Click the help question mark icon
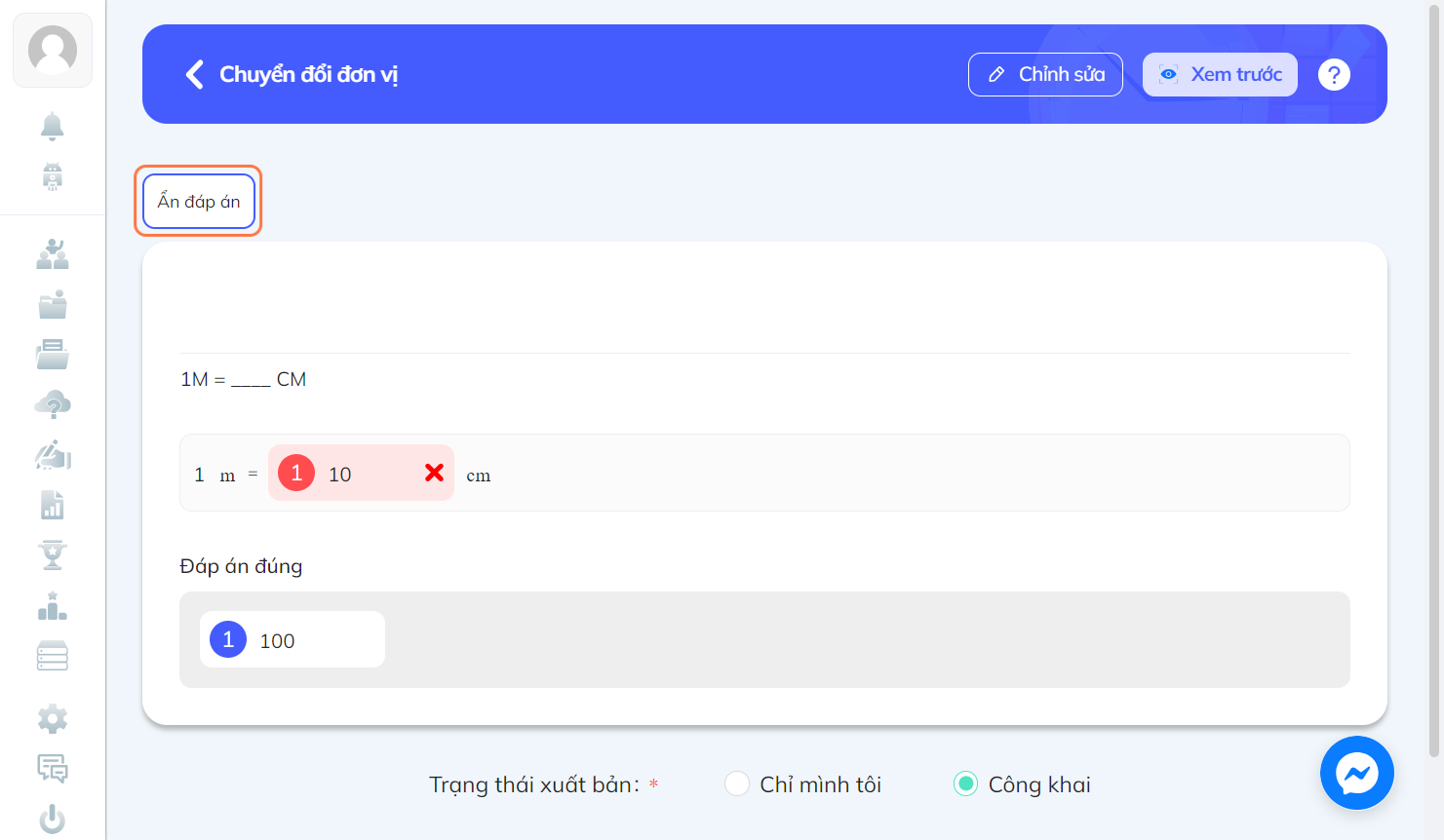The height and width of the screenshot is (840, 1444). 1334,74
